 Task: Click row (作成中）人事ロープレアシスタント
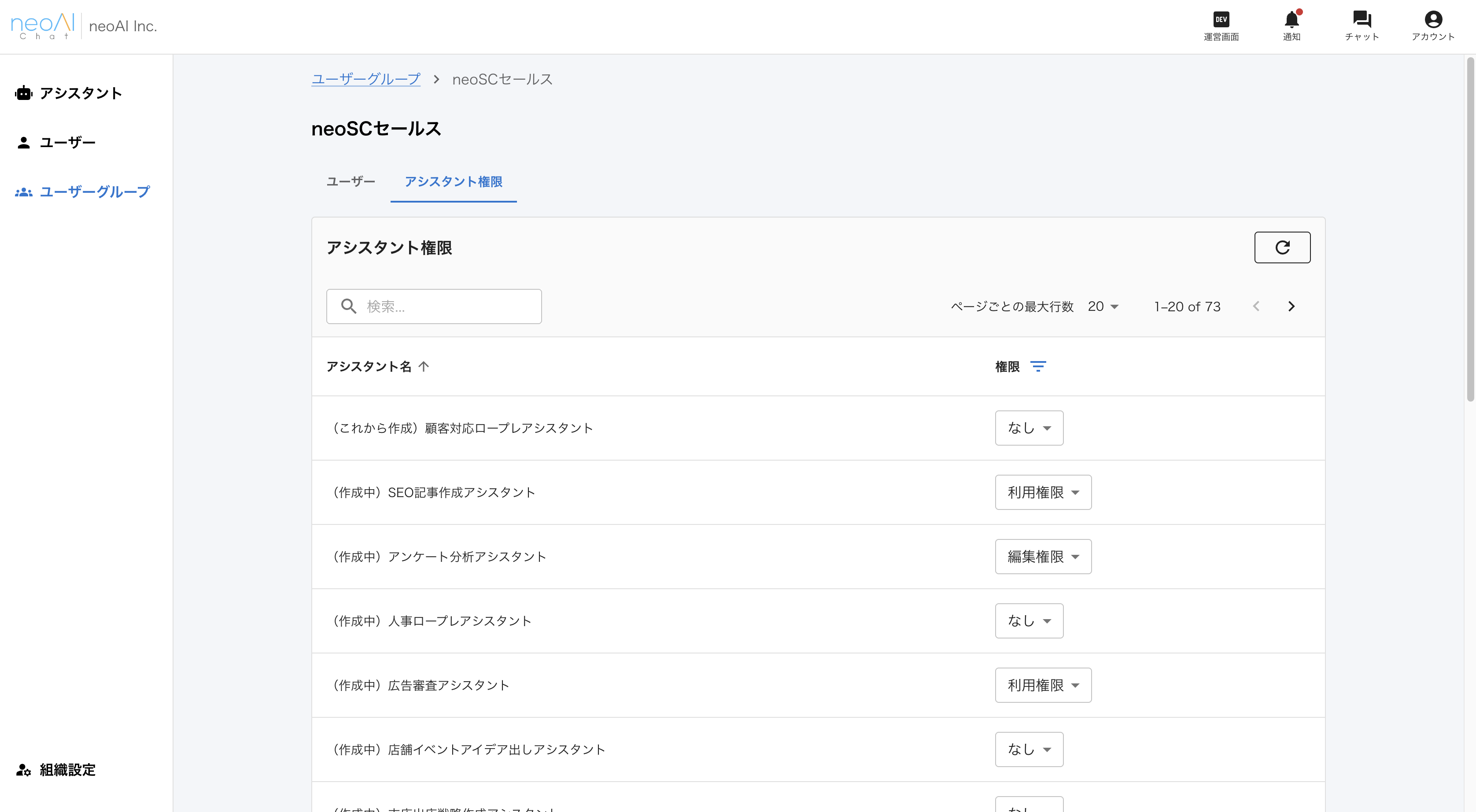click(818, 620)
